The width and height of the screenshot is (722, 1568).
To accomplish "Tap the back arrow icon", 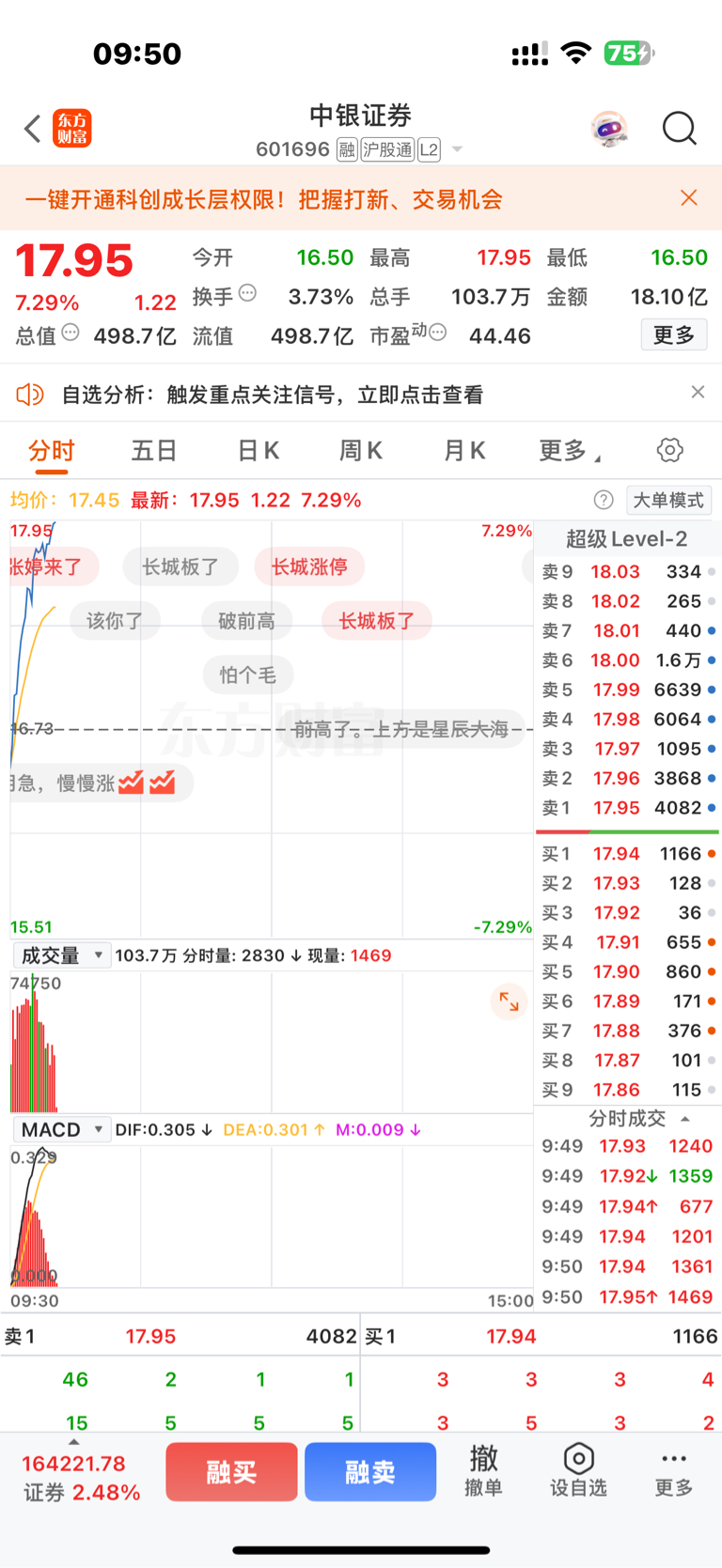I will (33, 129).
